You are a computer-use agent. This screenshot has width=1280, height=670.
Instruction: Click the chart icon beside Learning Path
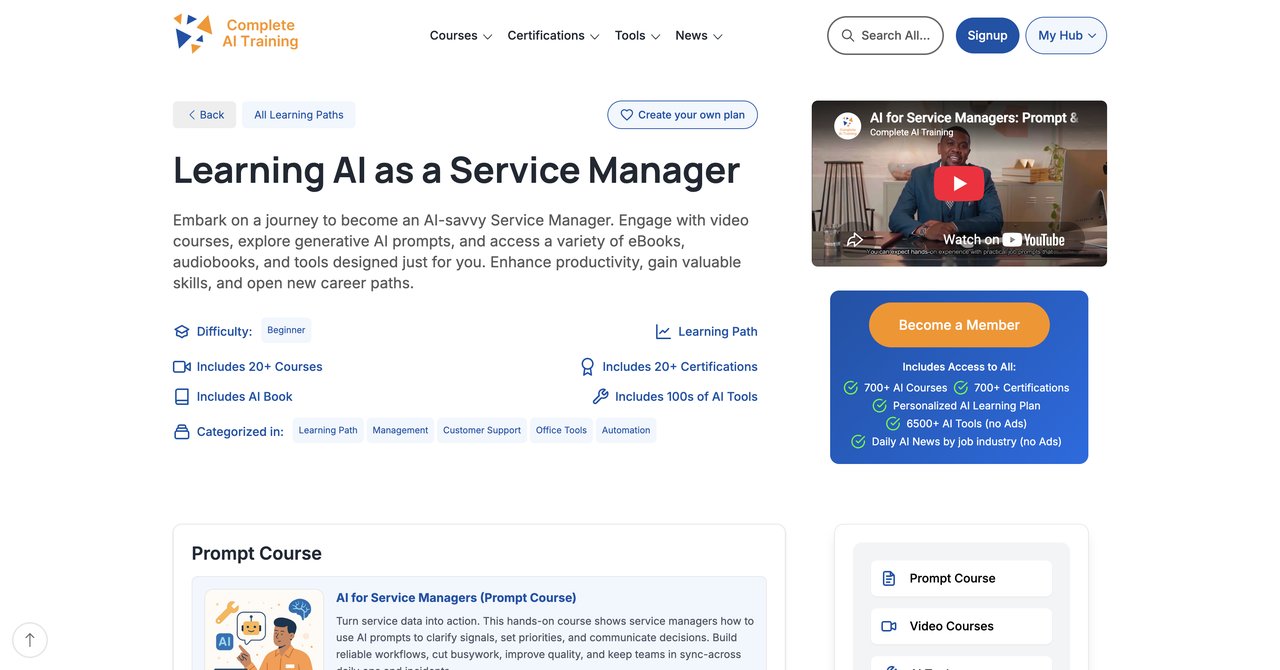click(x=663, y=332)
